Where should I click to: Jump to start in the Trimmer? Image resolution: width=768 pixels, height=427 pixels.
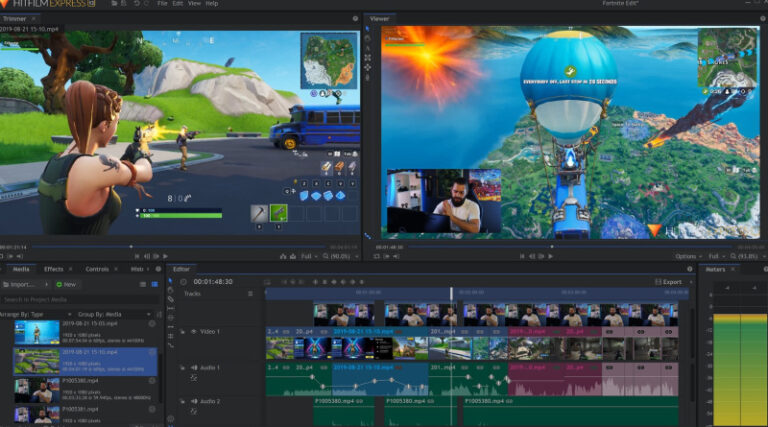click(x=137, y=256)
